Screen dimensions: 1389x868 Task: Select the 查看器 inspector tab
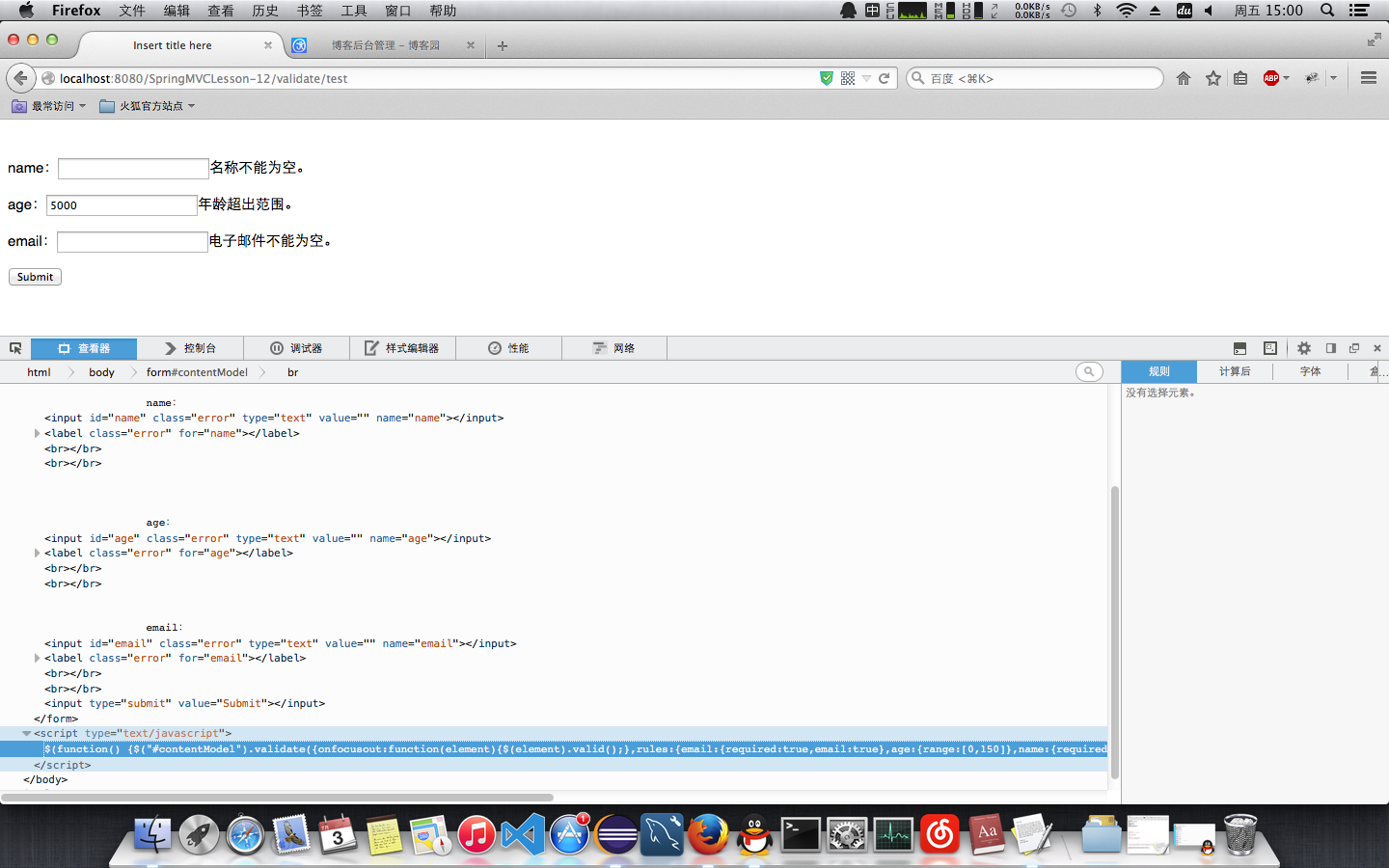(84, 348)
